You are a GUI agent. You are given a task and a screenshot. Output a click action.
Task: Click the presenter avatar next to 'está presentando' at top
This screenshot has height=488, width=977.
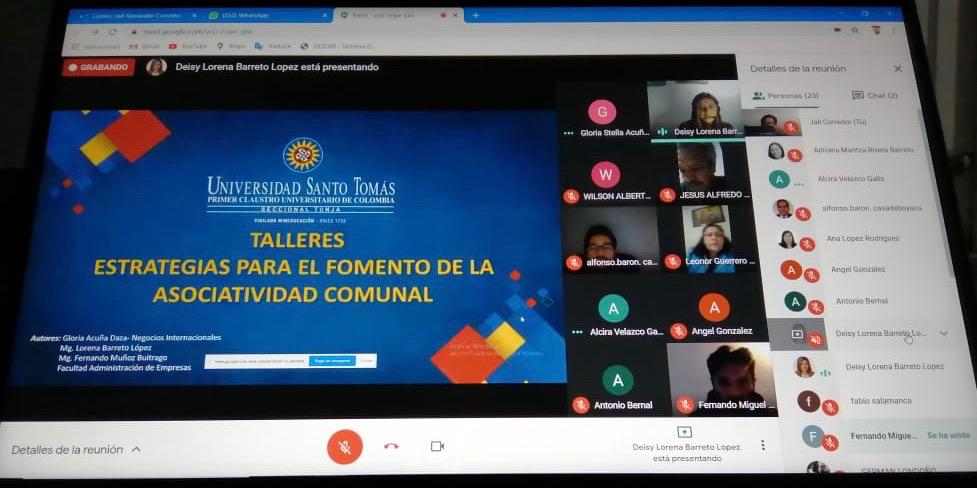tap(156, 67)
